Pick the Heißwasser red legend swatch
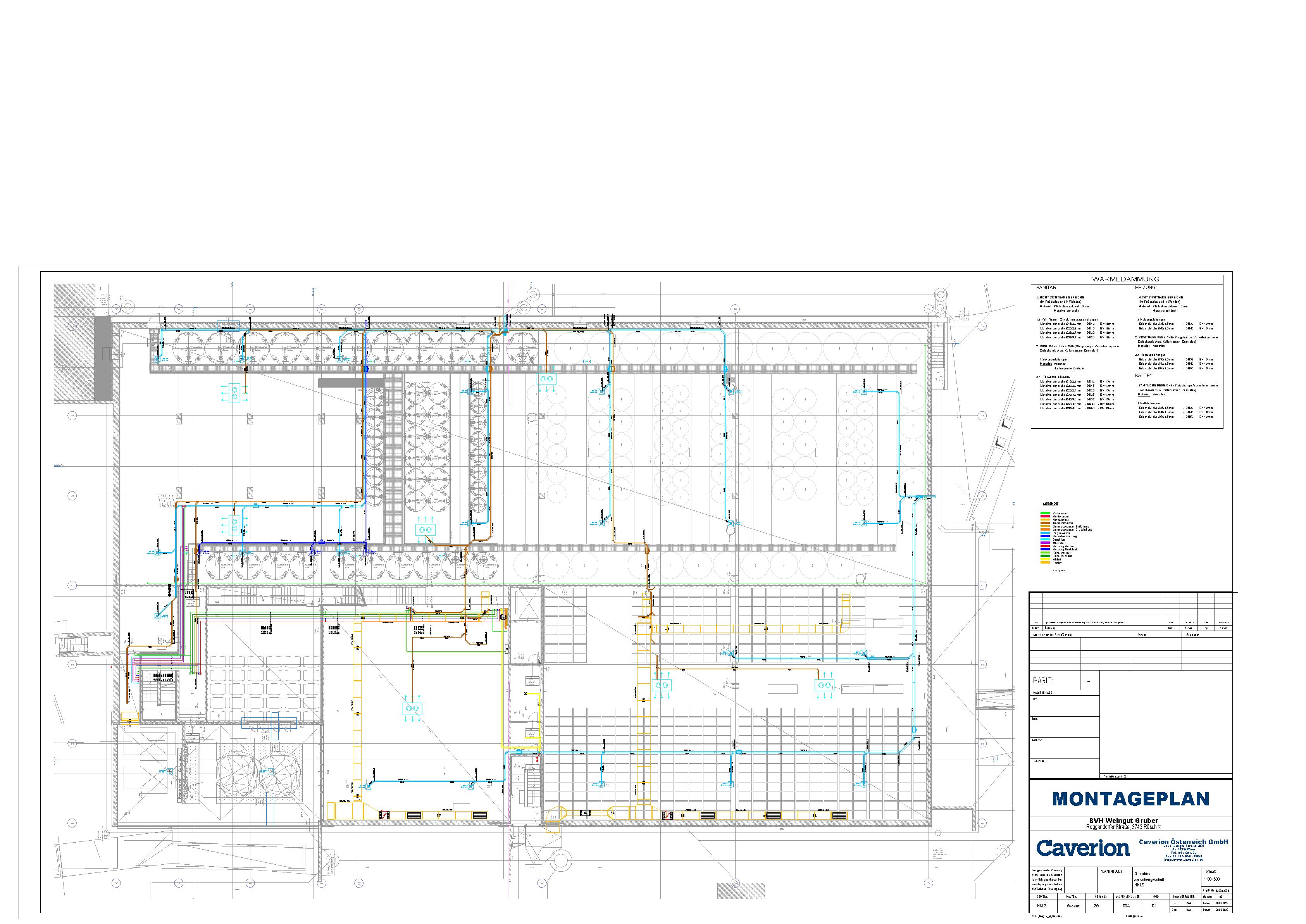1306x924 pixels. click(x=1046, y=517)
